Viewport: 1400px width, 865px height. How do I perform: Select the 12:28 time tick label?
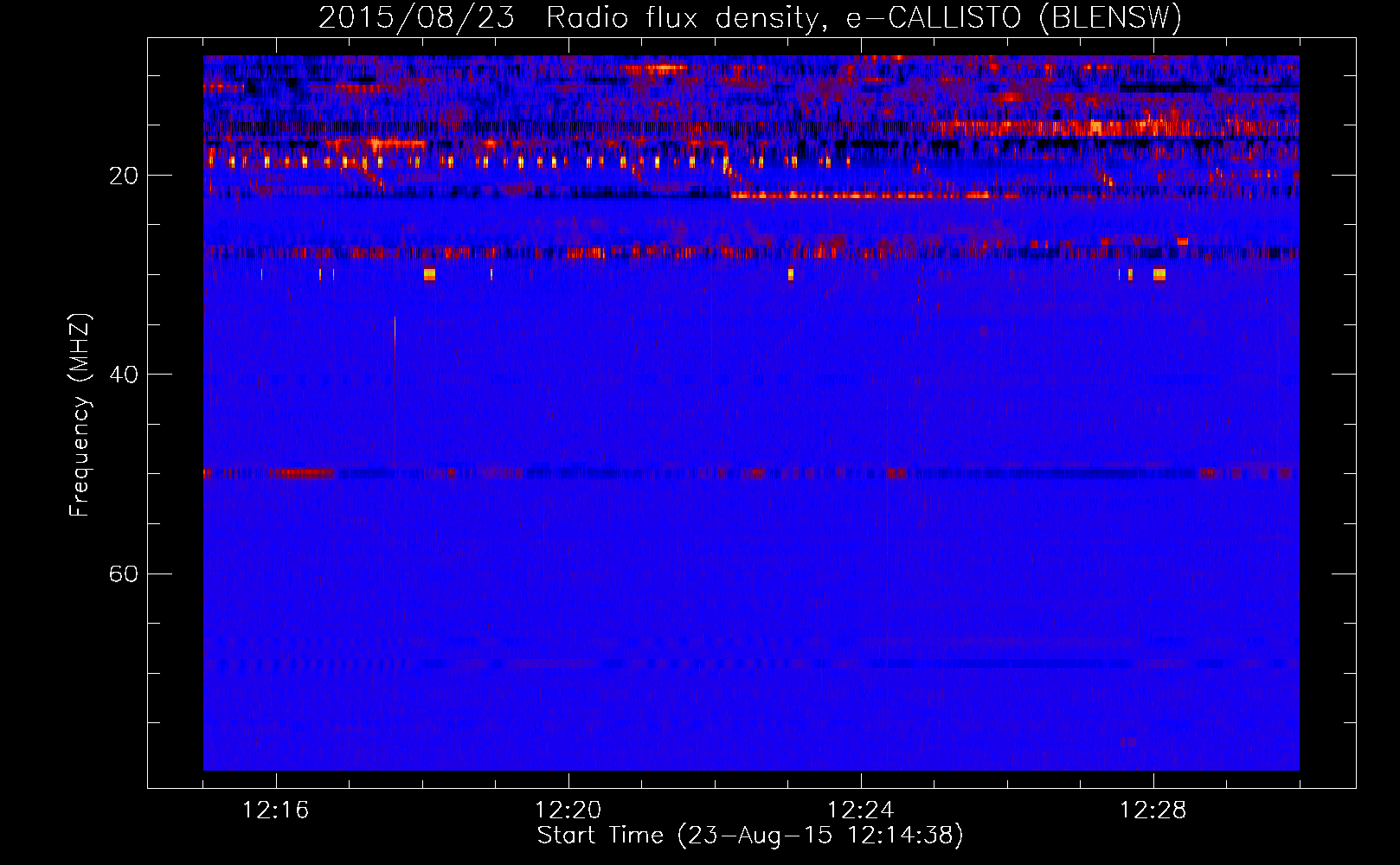point(1153,811)
